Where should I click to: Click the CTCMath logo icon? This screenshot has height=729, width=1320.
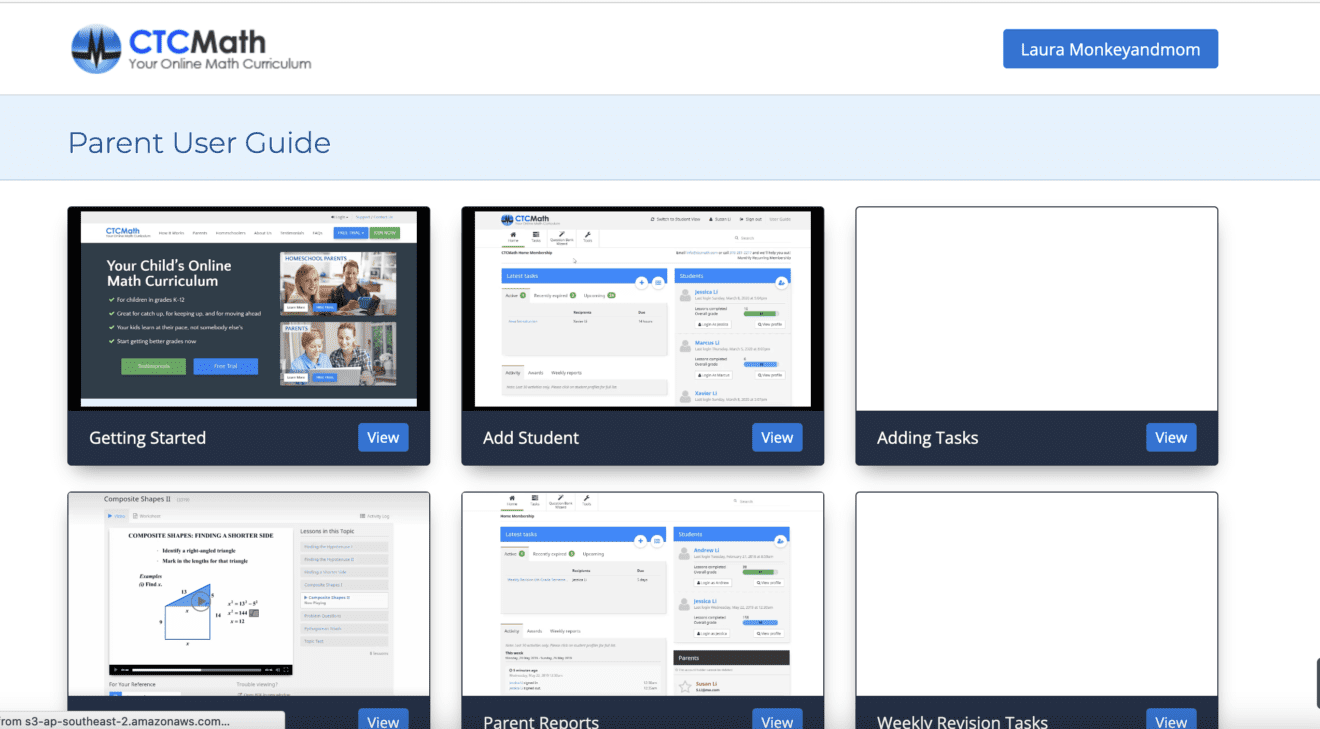pyautogui.click(x=96, y=49)
